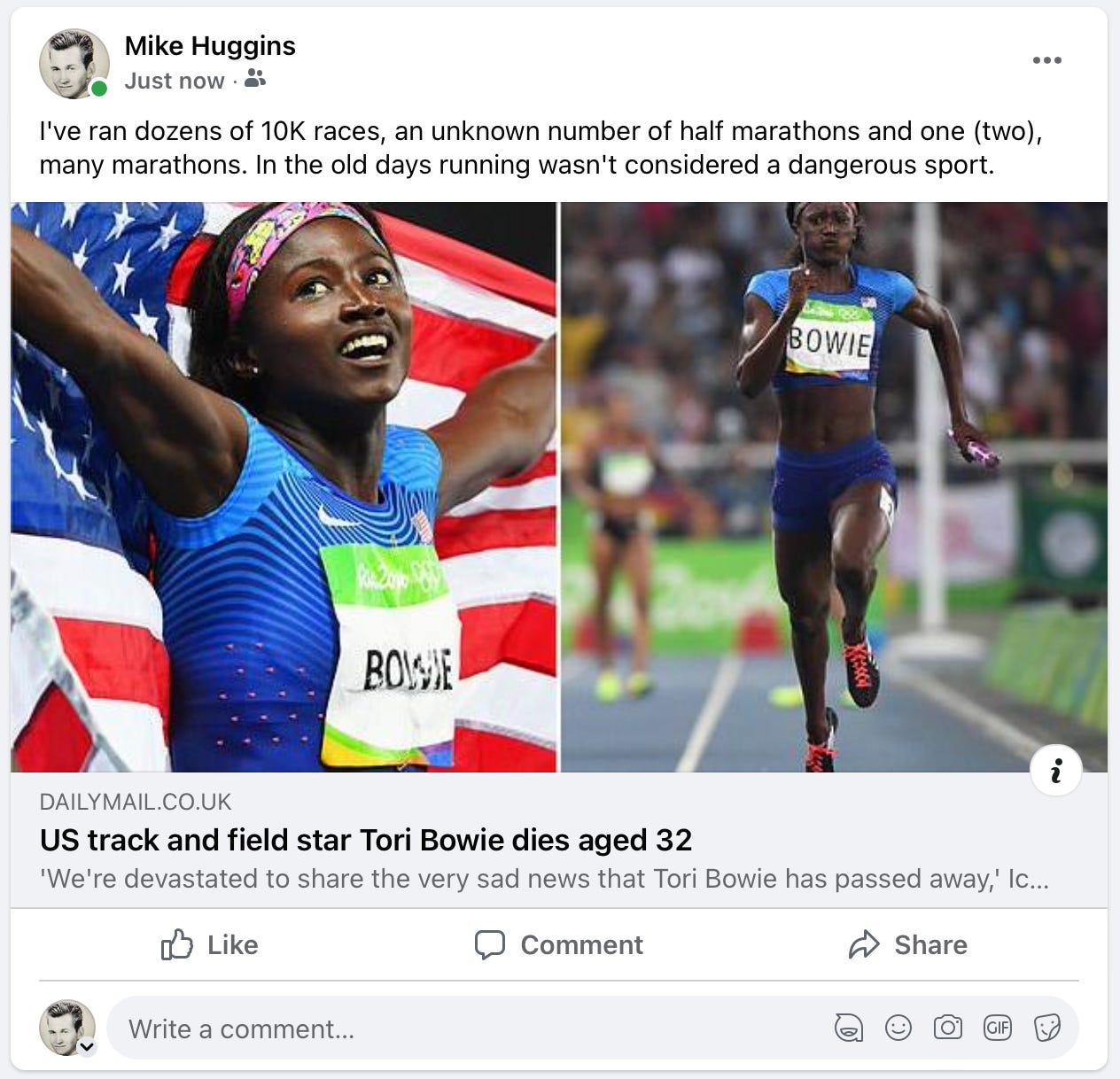Viewport: 1120px width, 1079px height.
Task: Click the "Just now" timestamp link
Action: coord(175,81)
